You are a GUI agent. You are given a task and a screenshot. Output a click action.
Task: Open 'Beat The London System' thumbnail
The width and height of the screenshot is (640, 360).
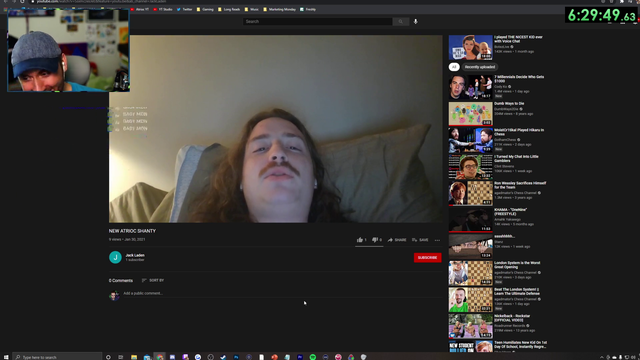(471, 299)
